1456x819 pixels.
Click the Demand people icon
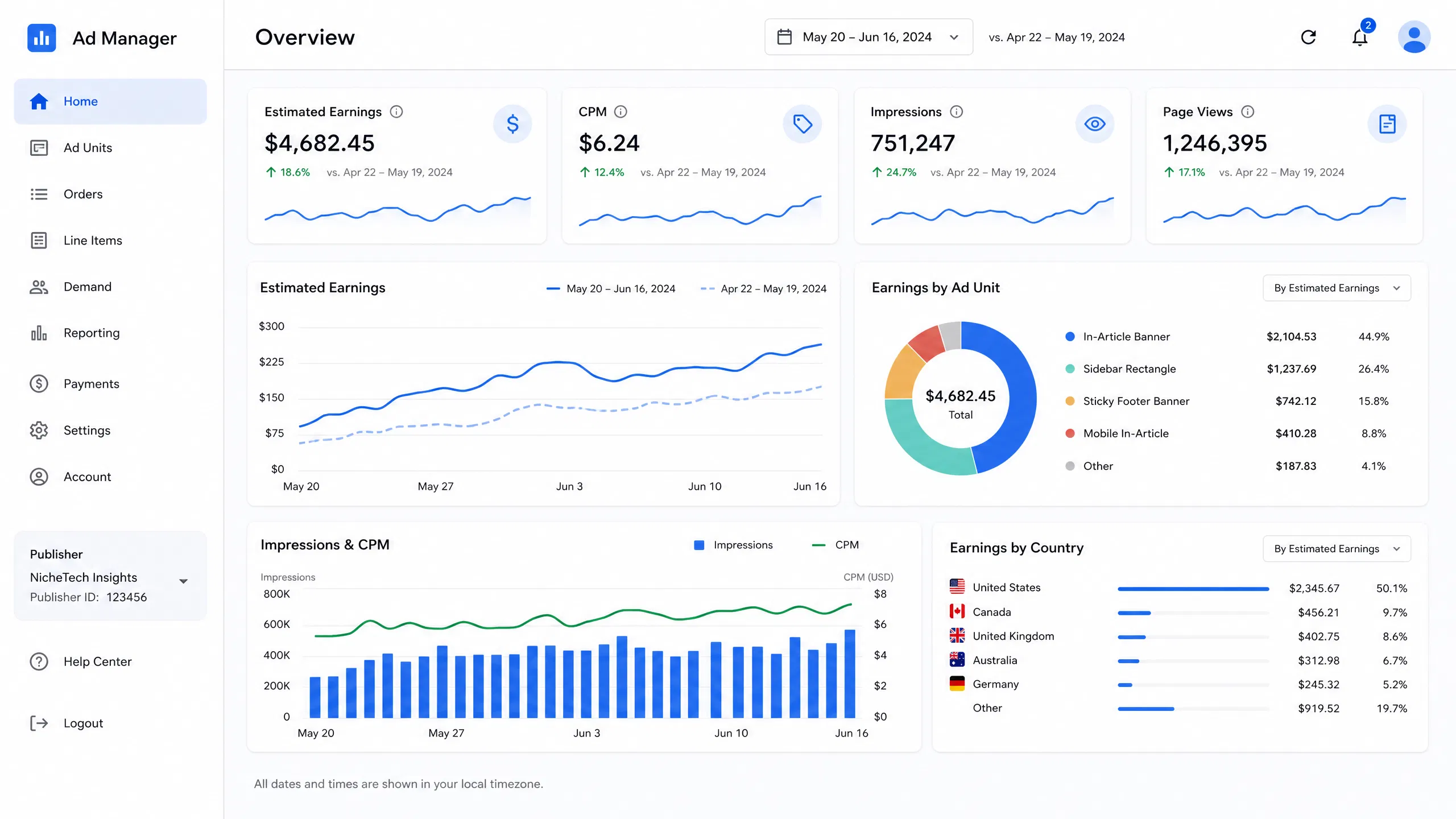[x=39, y=287]
